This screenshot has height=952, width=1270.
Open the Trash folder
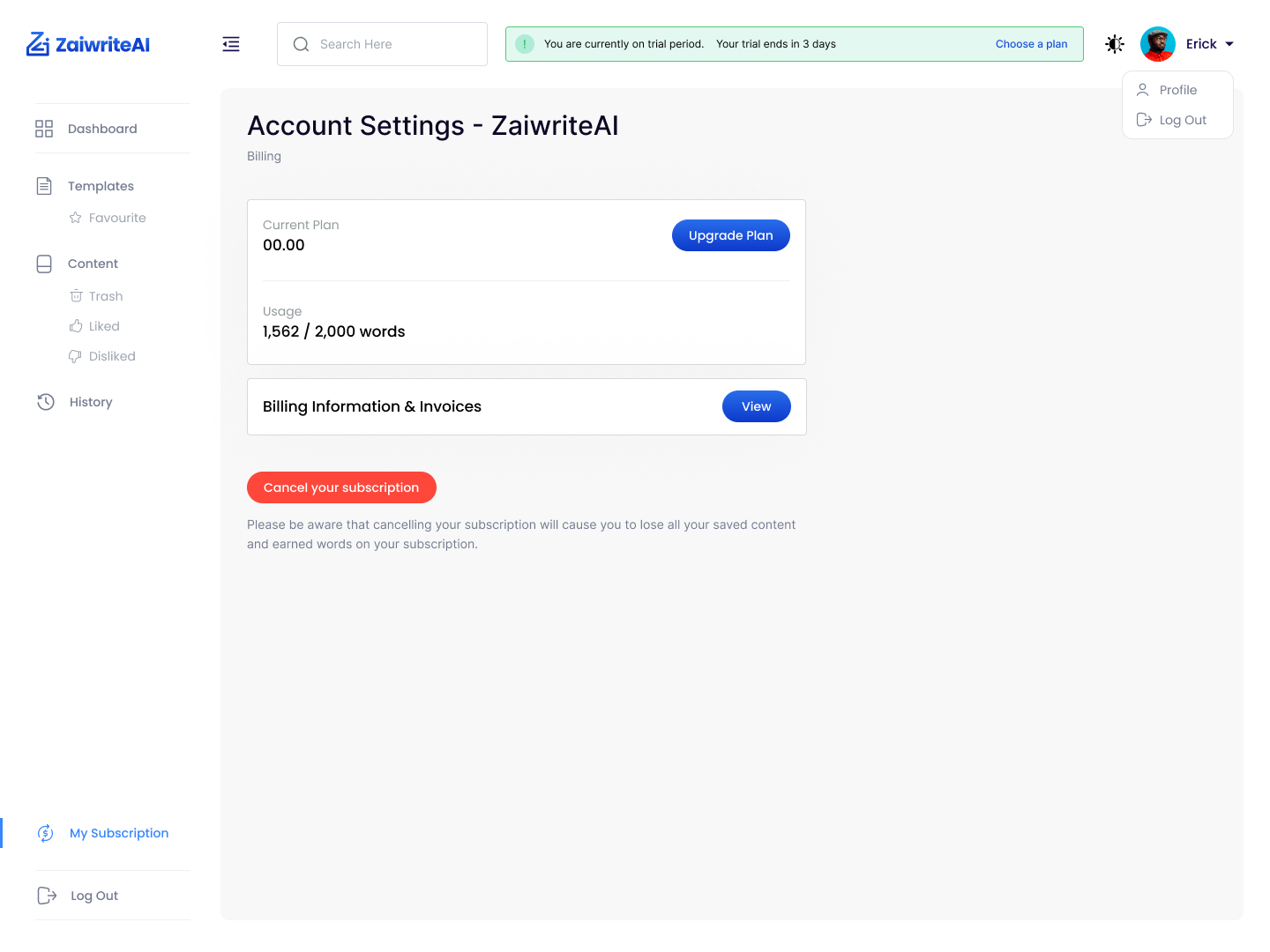click(x=105, y=296)
